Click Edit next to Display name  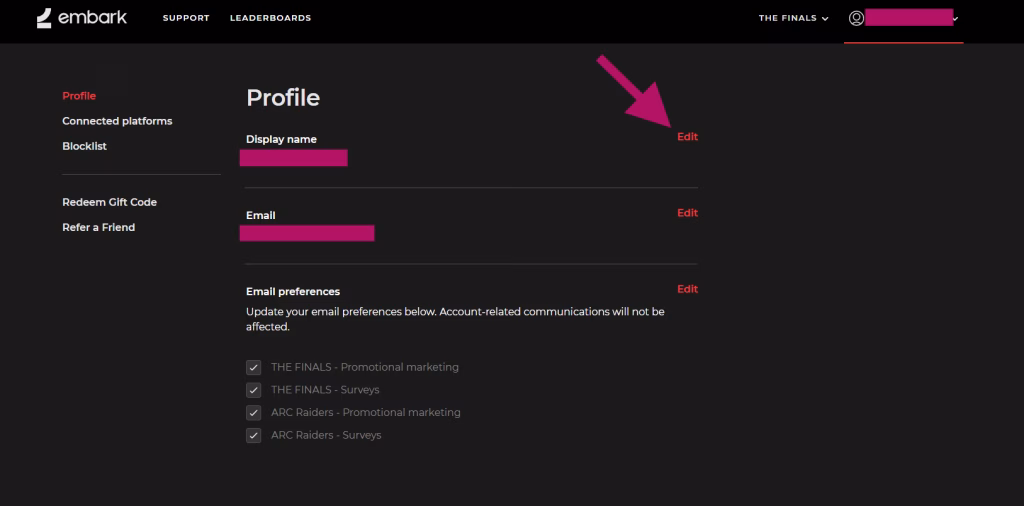(x=687, y=137)
